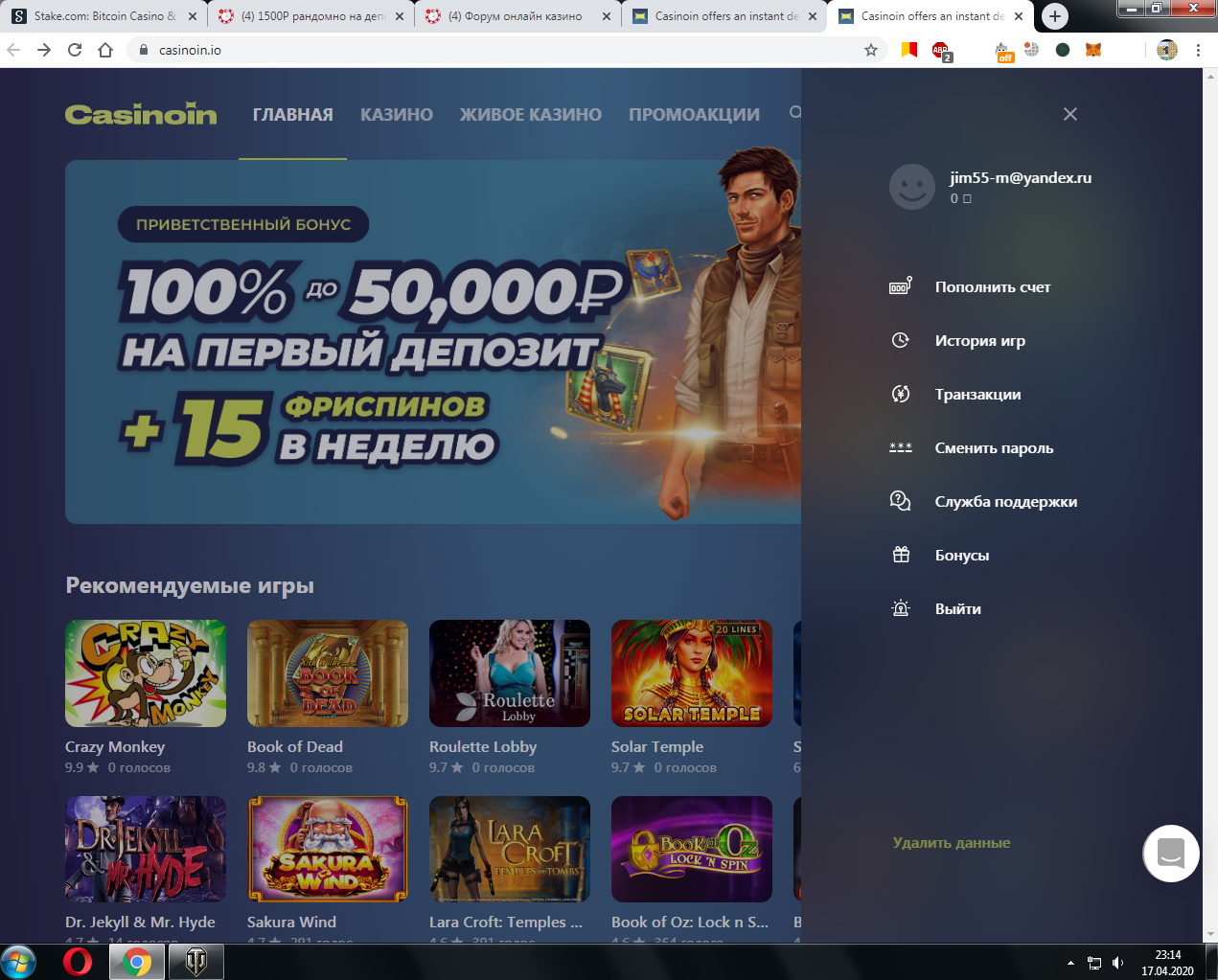
Task: Click the Casinoin logo
Action: pyautogui.click(x=141, y=114)
